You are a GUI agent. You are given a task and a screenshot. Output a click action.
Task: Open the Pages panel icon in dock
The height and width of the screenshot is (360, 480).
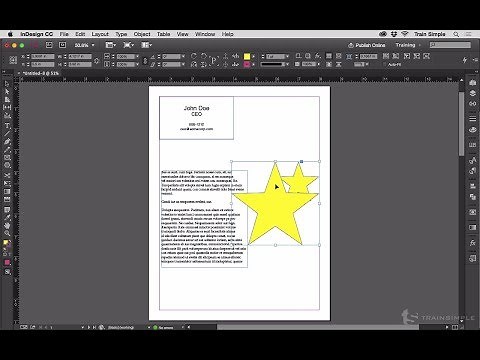tap(472, 83)
